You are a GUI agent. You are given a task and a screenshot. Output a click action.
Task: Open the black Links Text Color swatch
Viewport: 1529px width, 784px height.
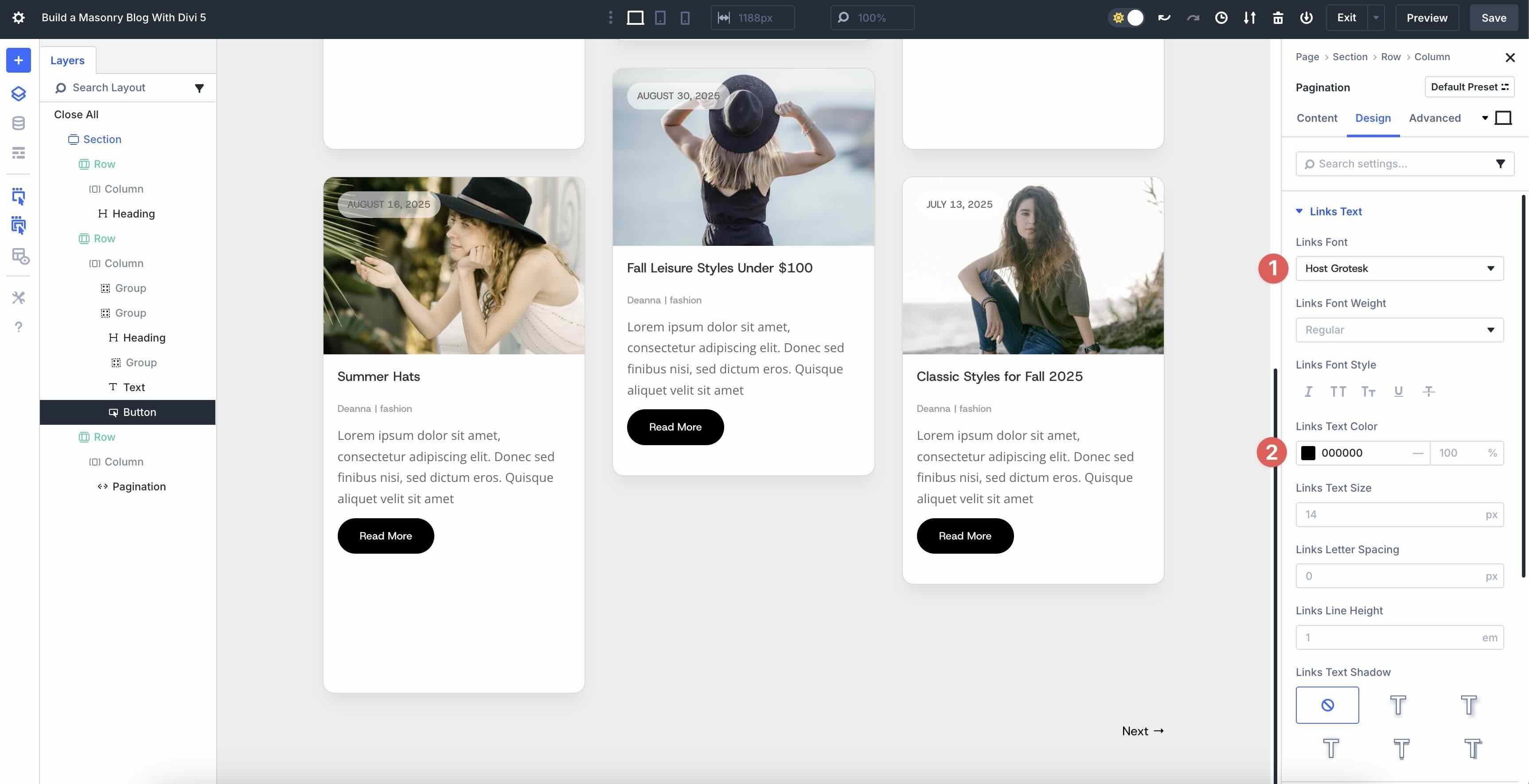tap(1309, 453)
